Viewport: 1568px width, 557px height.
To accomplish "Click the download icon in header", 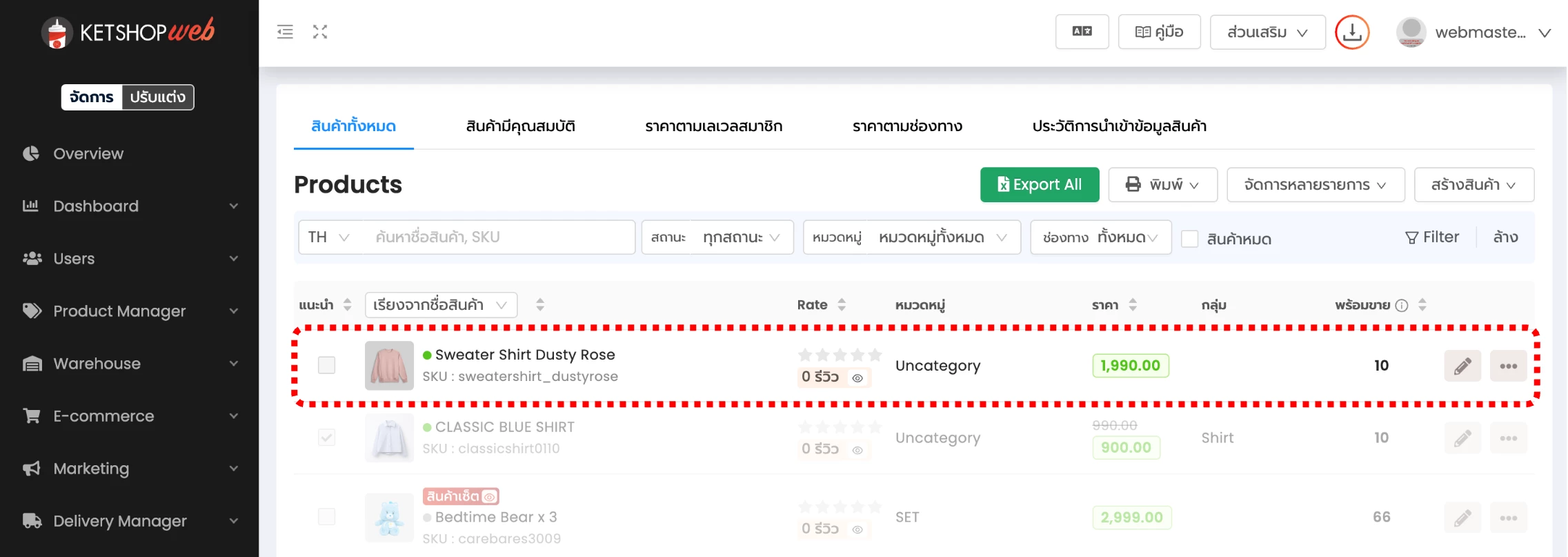I will point(1351,32).
